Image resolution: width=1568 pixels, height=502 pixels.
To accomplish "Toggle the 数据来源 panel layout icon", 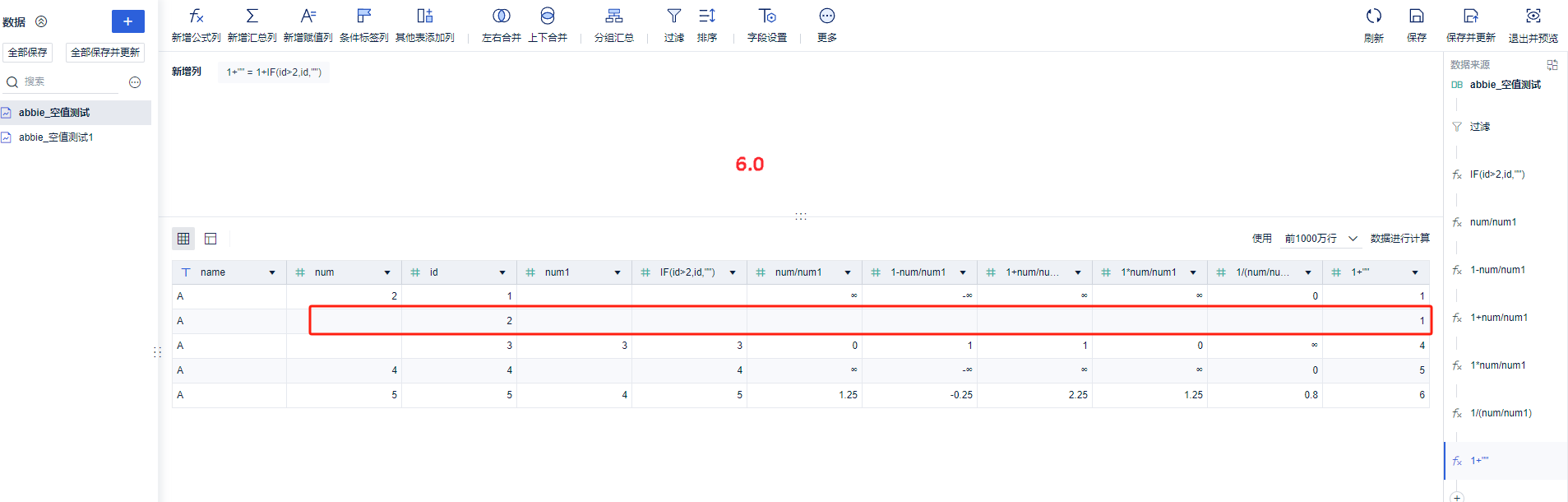I will pyautogui.click(x=1552, y=64).
